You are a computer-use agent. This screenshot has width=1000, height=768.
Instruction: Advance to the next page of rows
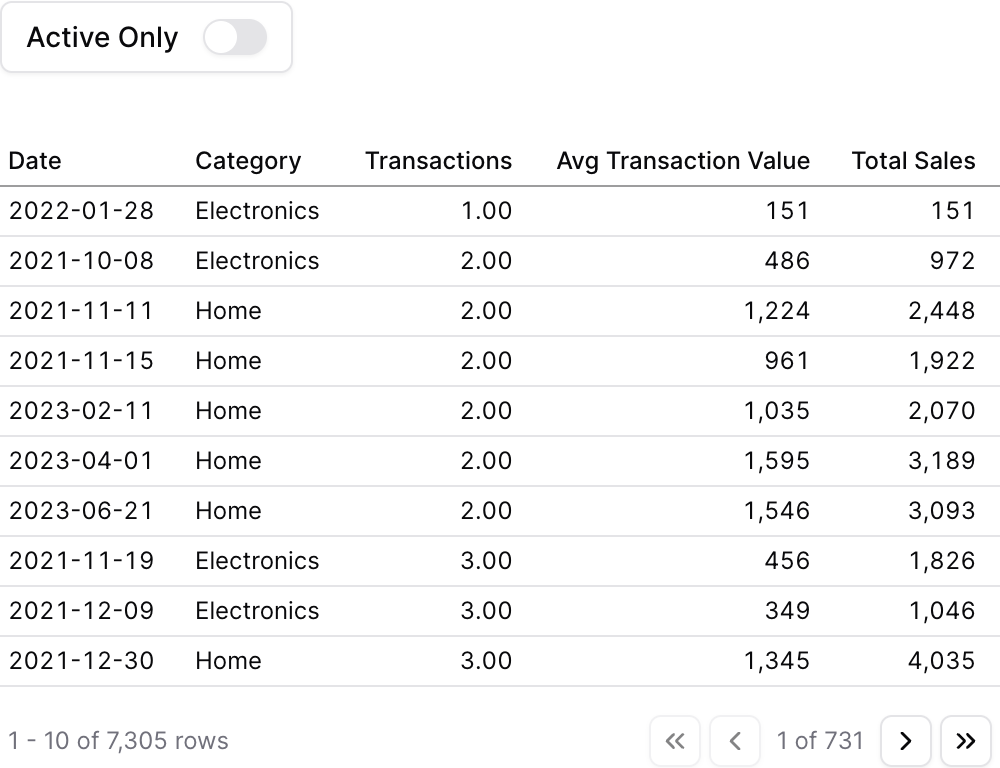[x=906, y=741]
